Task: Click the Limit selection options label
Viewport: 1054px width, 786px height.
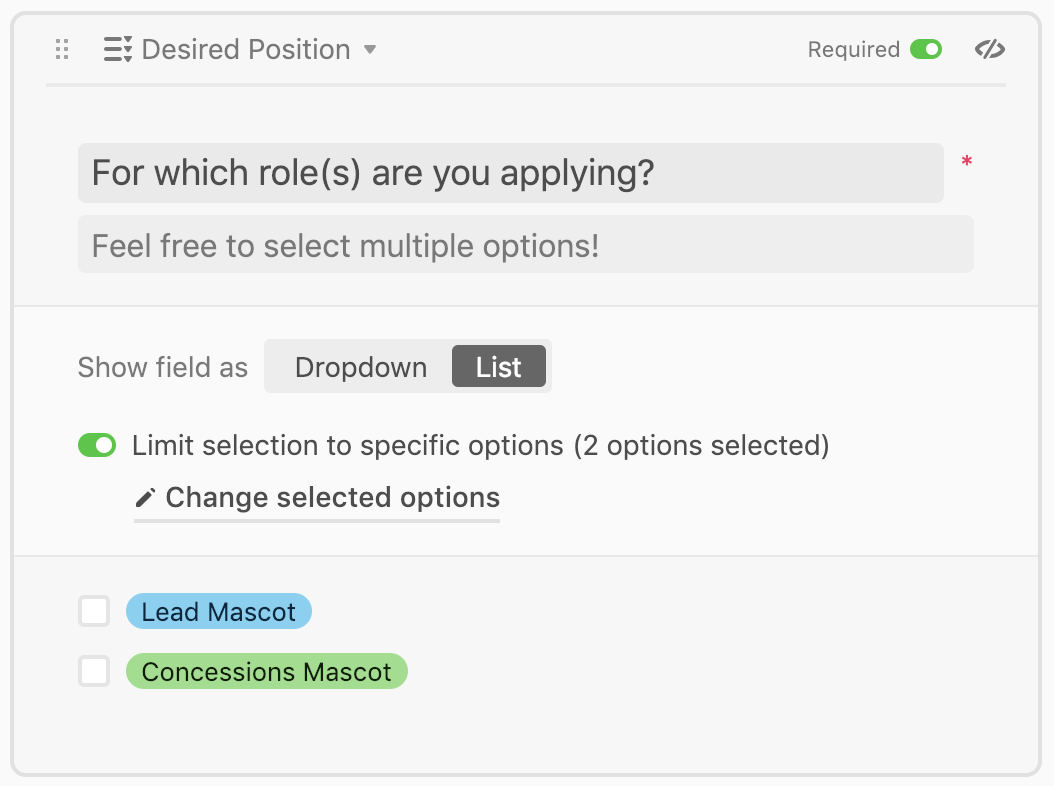Action: point(481,445)
